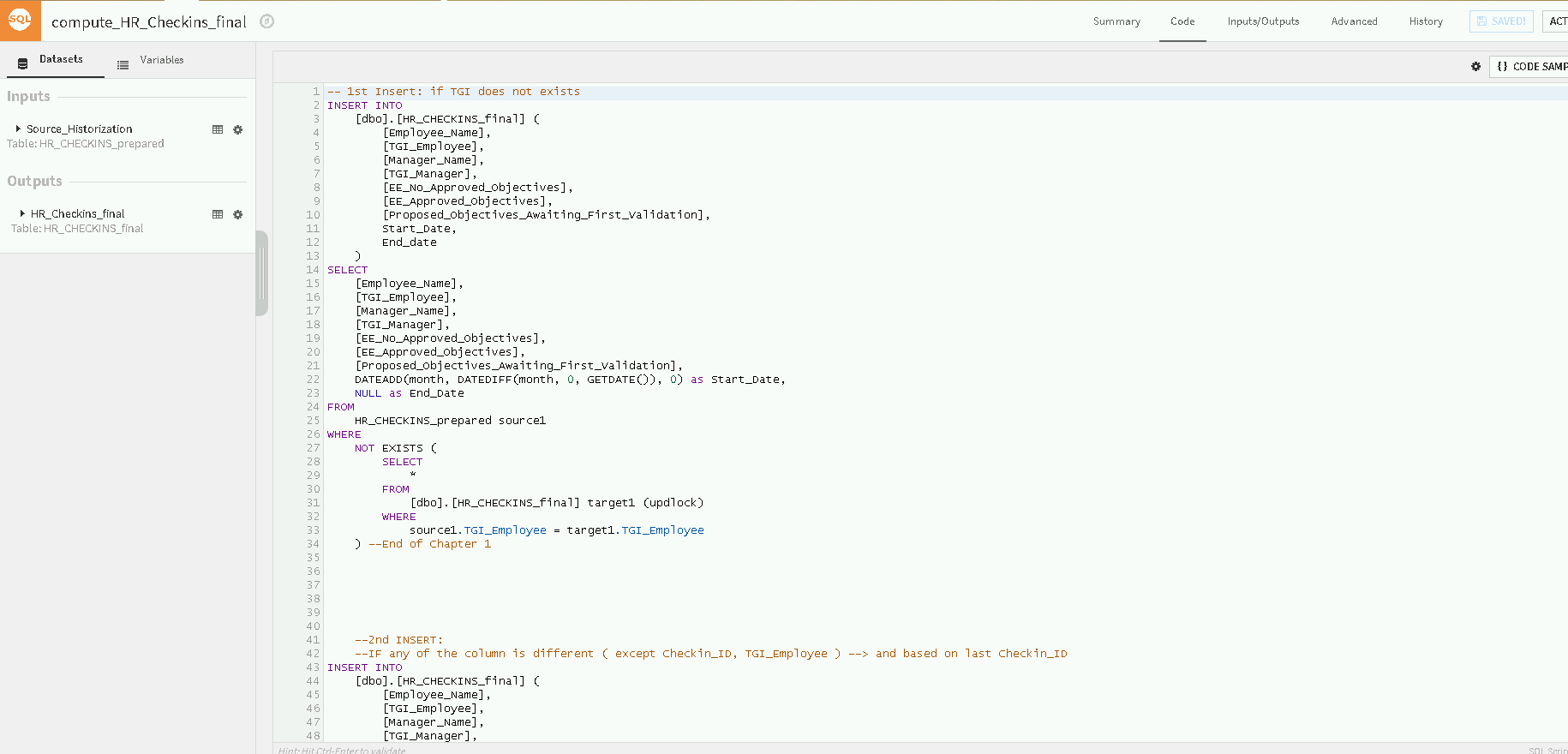The height and width of the screenshot is (754, 1568).
Task: Click the Inputs section heading
Action: tap(28, 97)
